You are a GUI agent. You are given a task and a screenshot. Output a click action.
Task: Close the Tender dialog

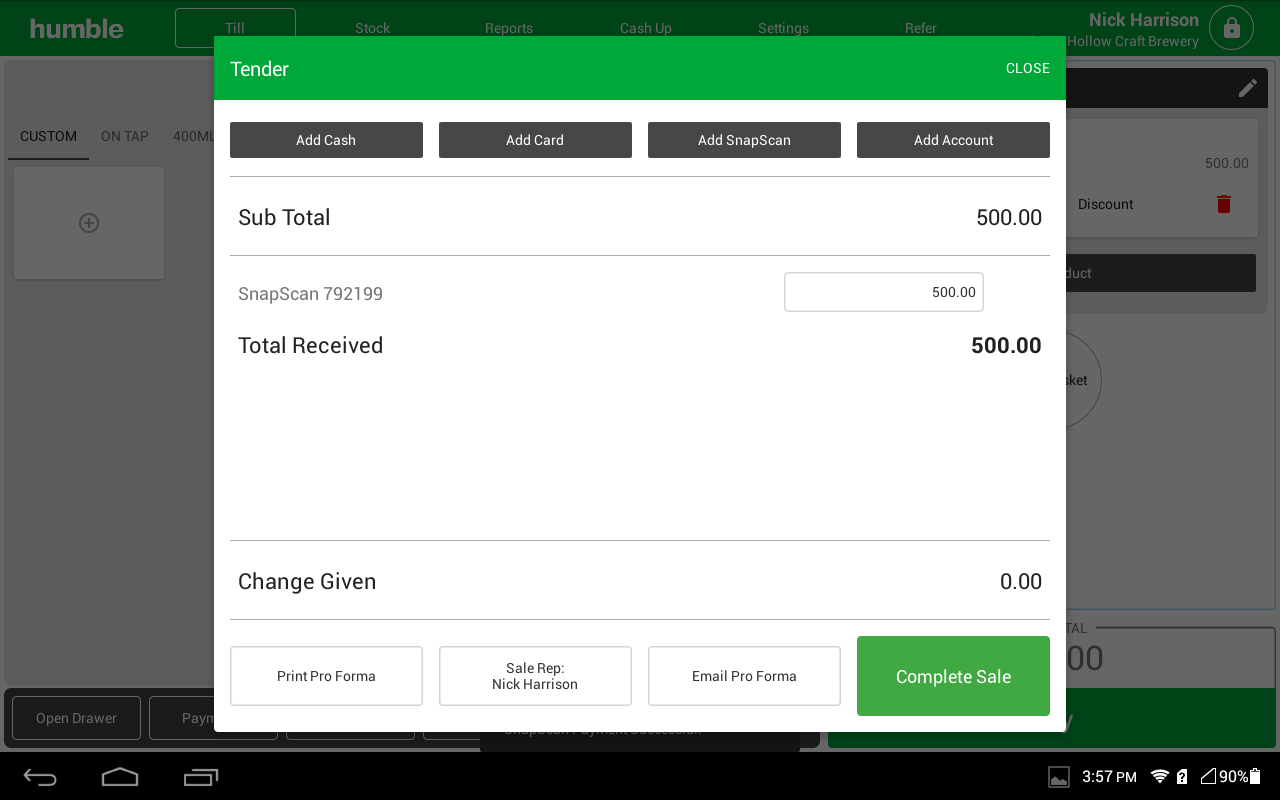(1027, 68)
